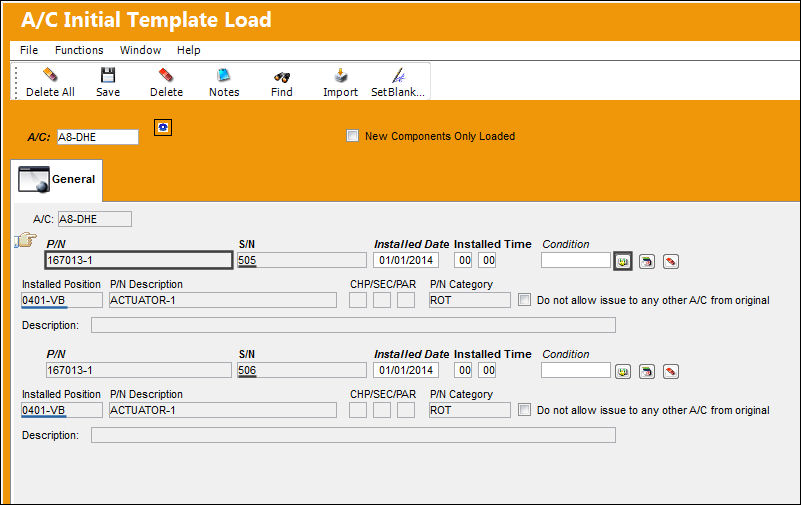Click first CHP box for S/N 506
The image size is (801, 505).
(x=358, y=410)
